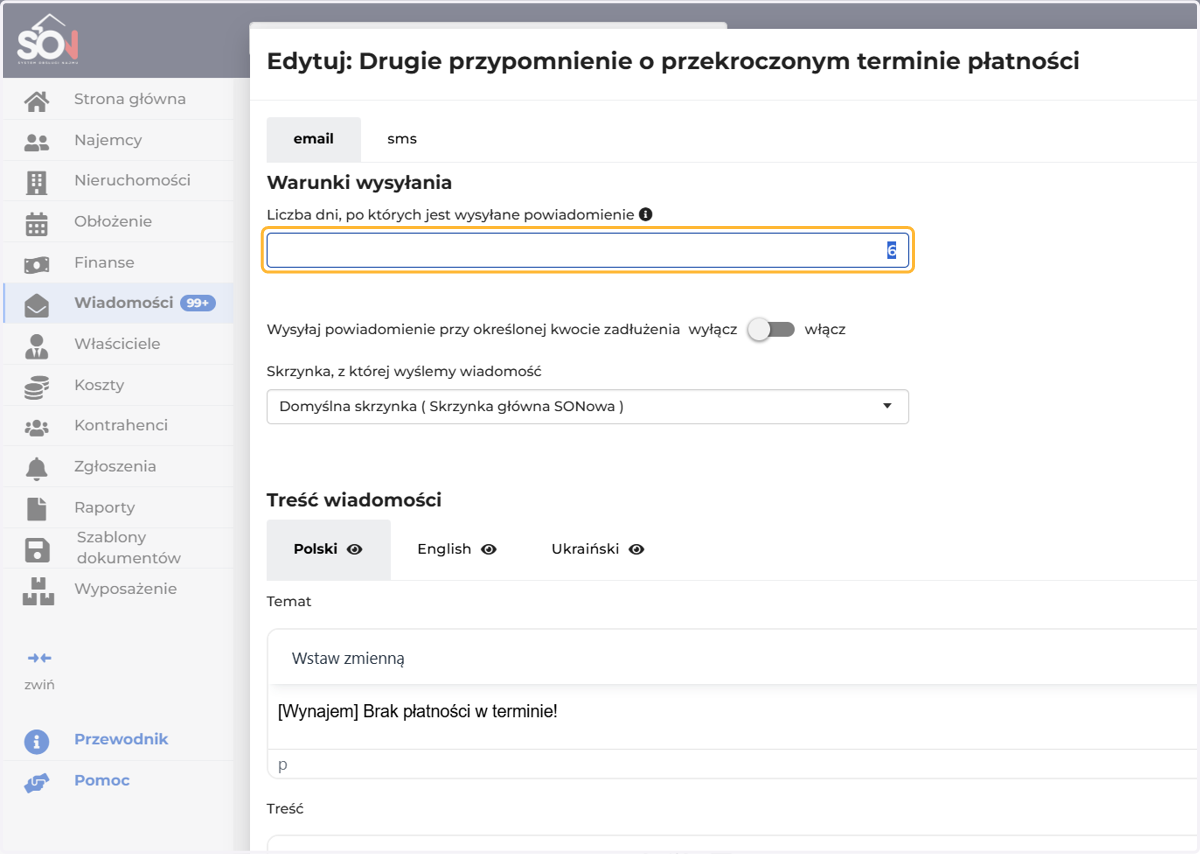1200x854 pixels.
Task: Open Kontrahenci section
Action: coord(121,425)
